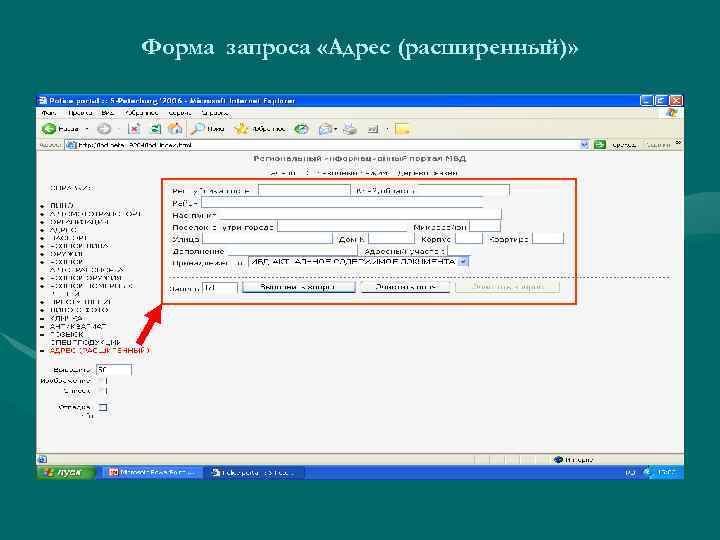Click the 'Выводить' field showing 50
Image resolution: width=720 pixels, height=540 pixels.
click(114, 370)
